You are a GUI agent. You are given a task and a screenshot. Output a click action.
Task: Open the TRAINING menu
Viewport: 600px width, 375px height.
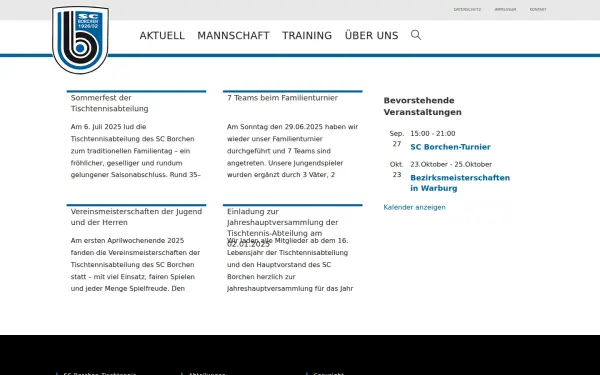(307, 36)
